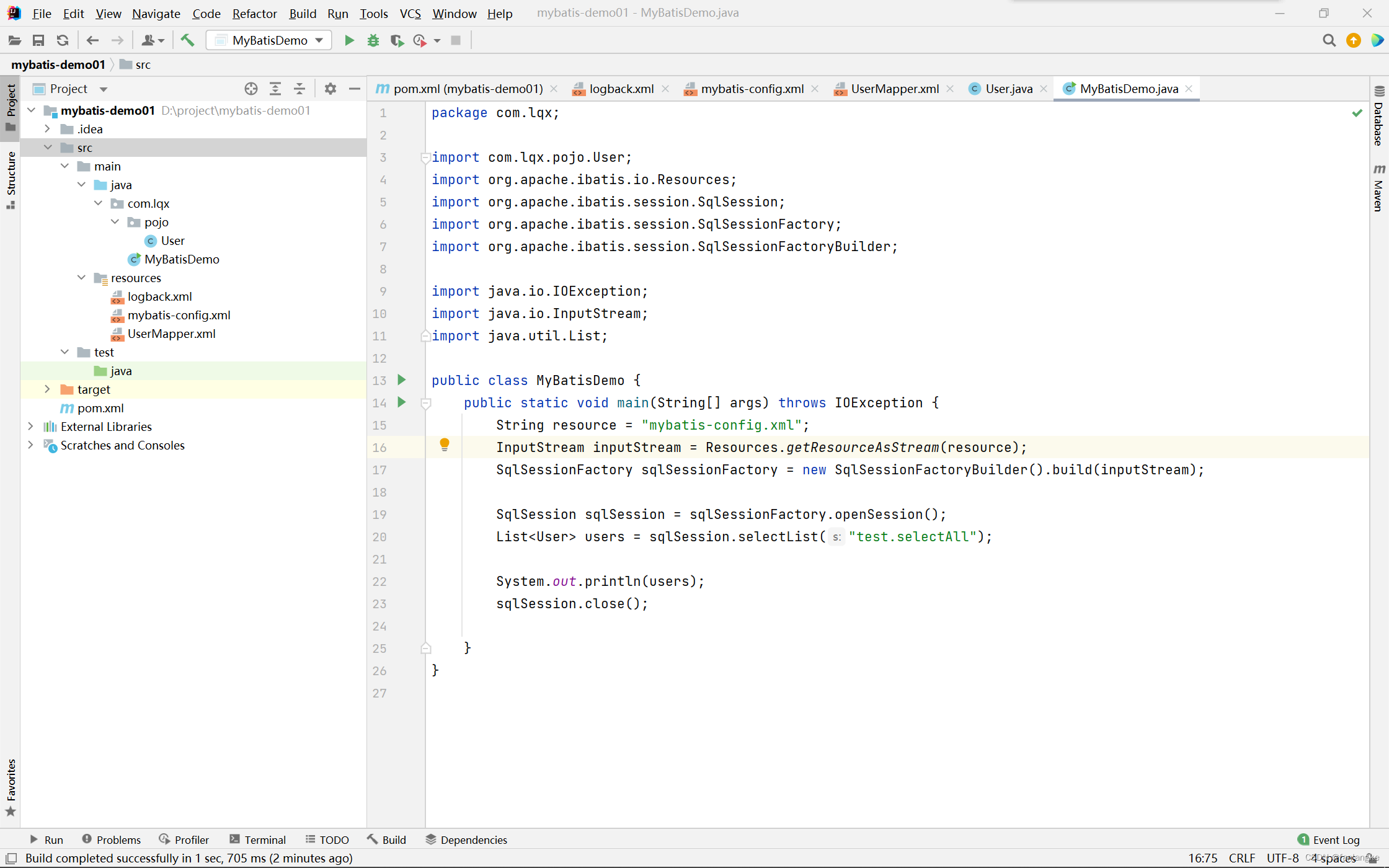This screenshot has height=868, width=1389.
Task: Navigate forward with the right arrow
Action: [117, 40]
